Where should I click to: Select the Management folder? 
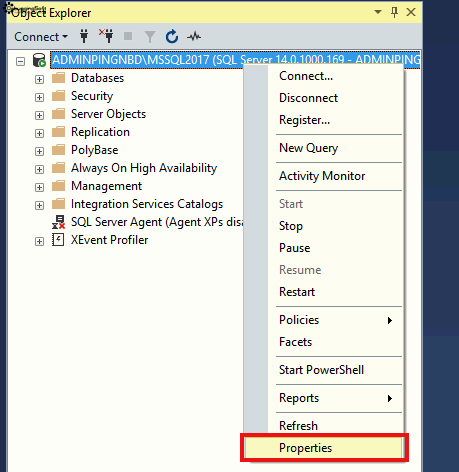click(107, 186)
